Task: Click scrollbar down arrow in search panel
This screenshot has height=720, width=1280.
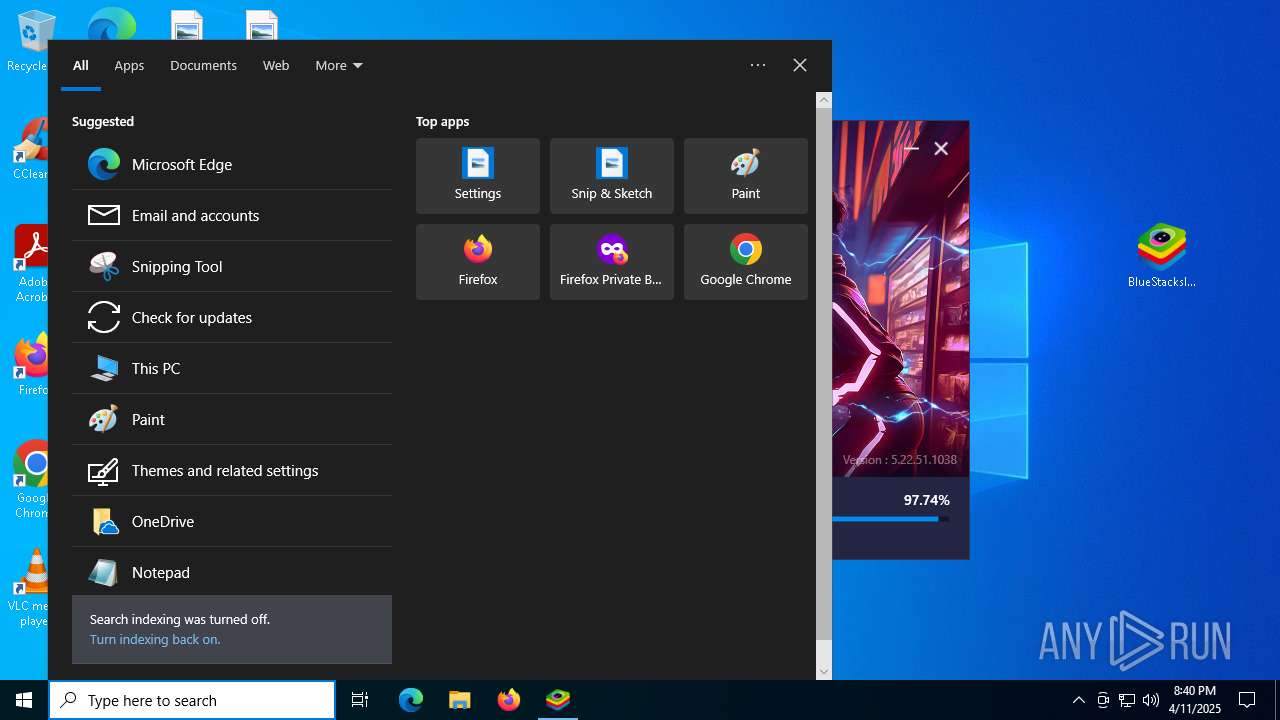Action: pyautogui.click(x=824, y=672)
